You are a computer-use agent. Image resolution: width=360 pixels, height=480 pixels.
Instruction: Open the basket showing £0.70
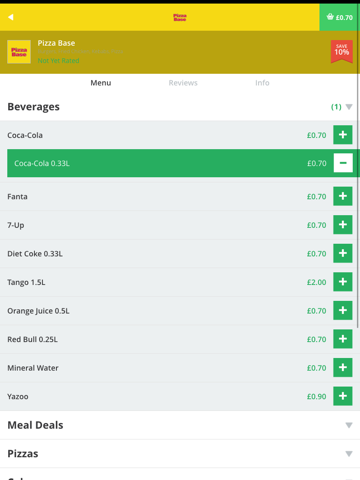click(x=339, y=17)
